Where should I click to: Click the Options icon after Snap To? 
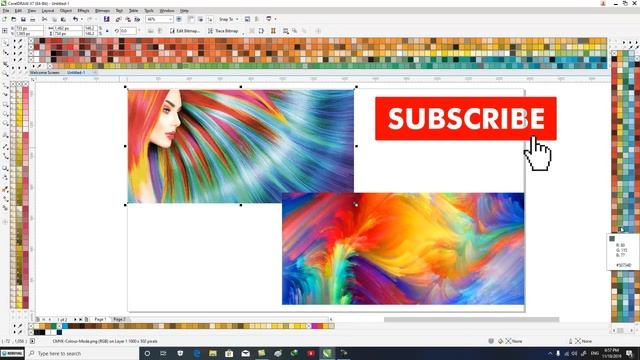[247, 19]
